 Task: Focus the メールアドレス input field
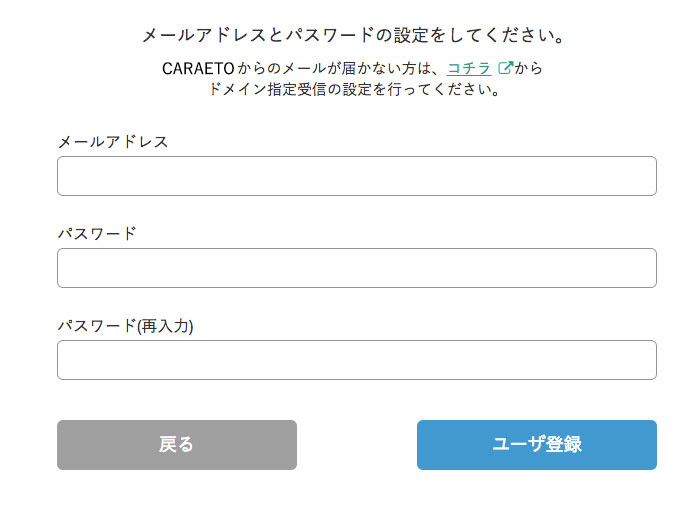(357, 176)
